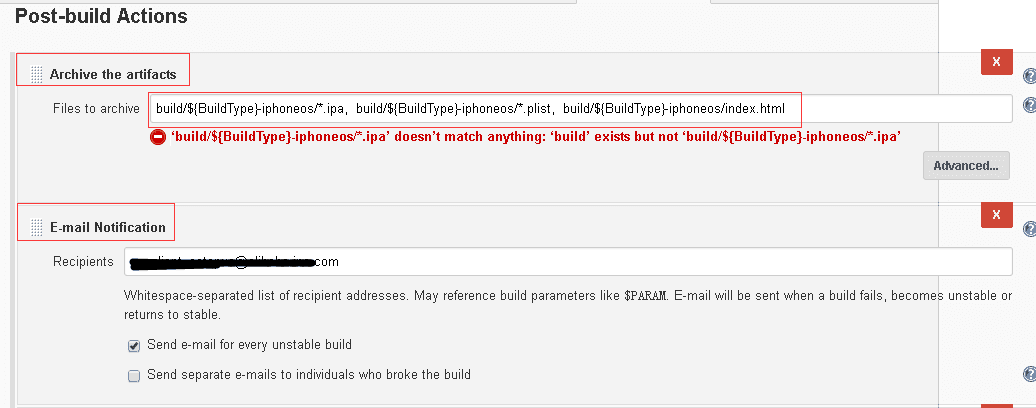
Task: Uncheck Send e-mail for every unstable build
Action: tap(134, 345)
